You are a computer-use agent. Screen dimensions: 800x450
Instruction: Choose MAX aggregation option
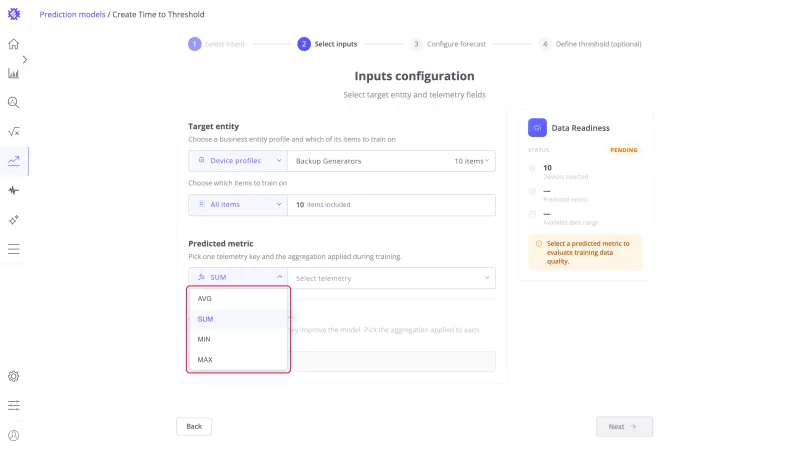238,360
